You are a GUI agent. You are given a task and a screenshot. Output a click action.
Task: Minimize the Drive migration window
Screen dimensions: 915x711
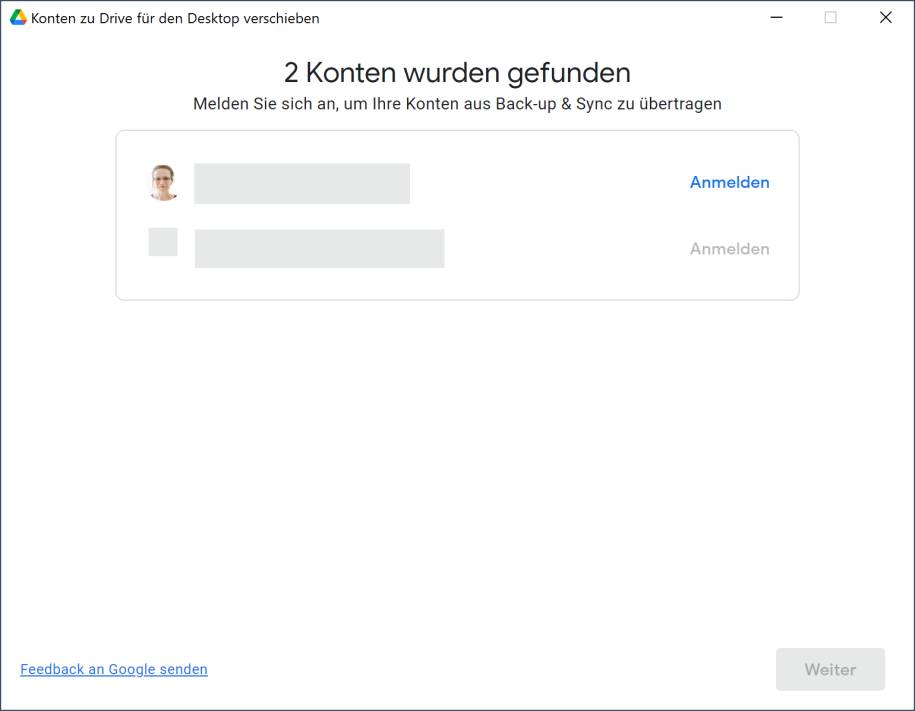[x=776, y=18]
